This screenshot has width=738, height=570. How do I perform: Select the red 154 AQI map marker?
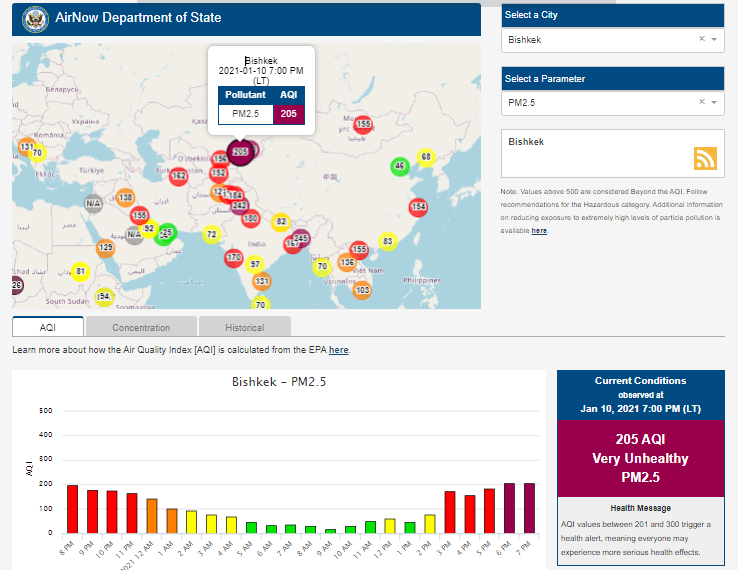tap(418, 207)
